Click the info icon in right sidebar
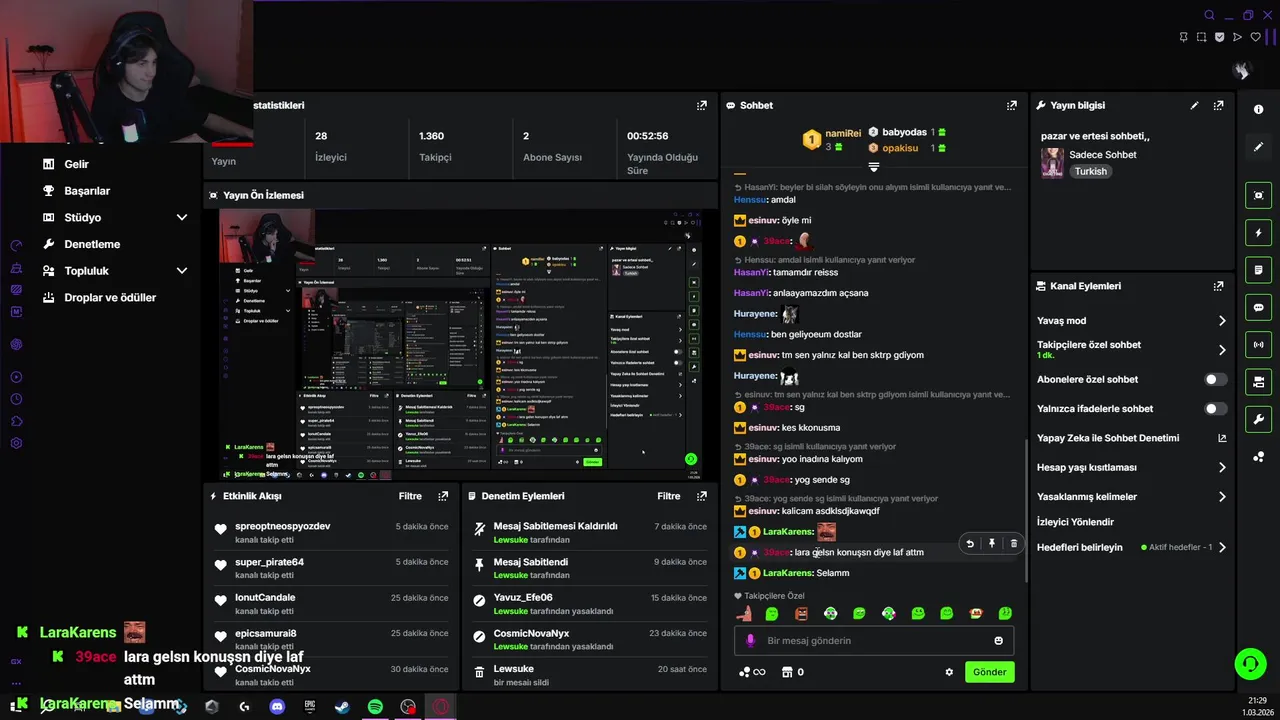This screenshot has height=720, width=1280. pyautogui.click(x=1258, y=109)
